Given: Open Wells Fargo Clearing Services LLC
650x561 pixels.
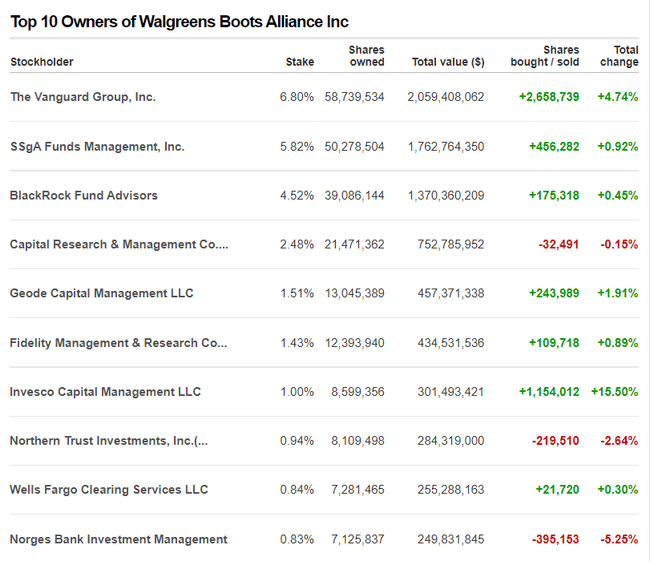Looking at the screenshot, I should 109,489.
